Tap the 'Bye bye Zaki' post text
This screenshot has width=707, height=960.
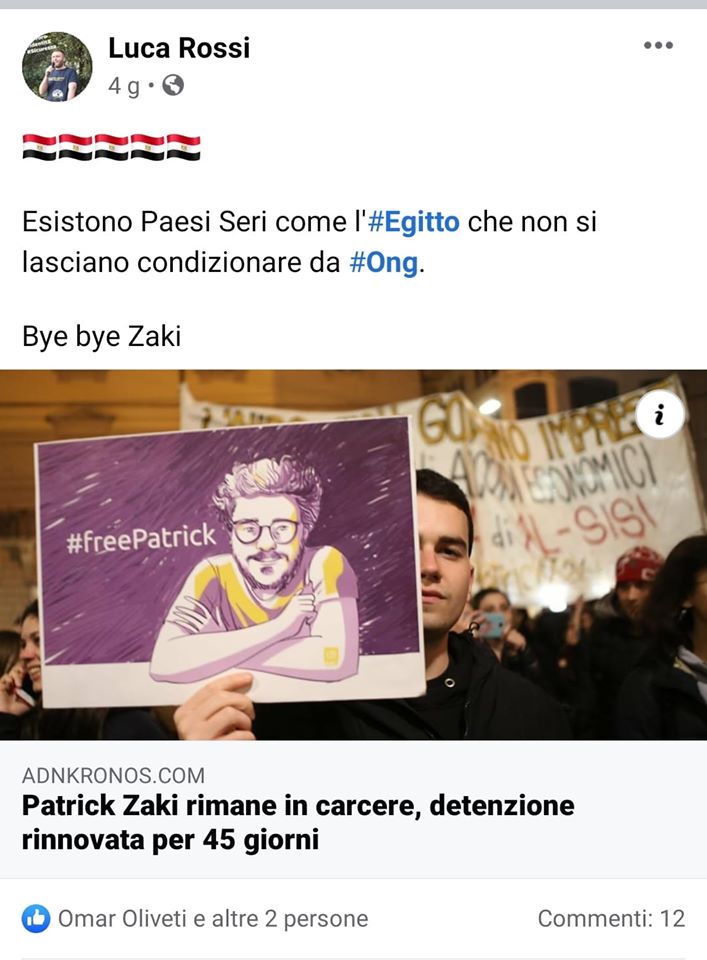click(x=102, y=336)
